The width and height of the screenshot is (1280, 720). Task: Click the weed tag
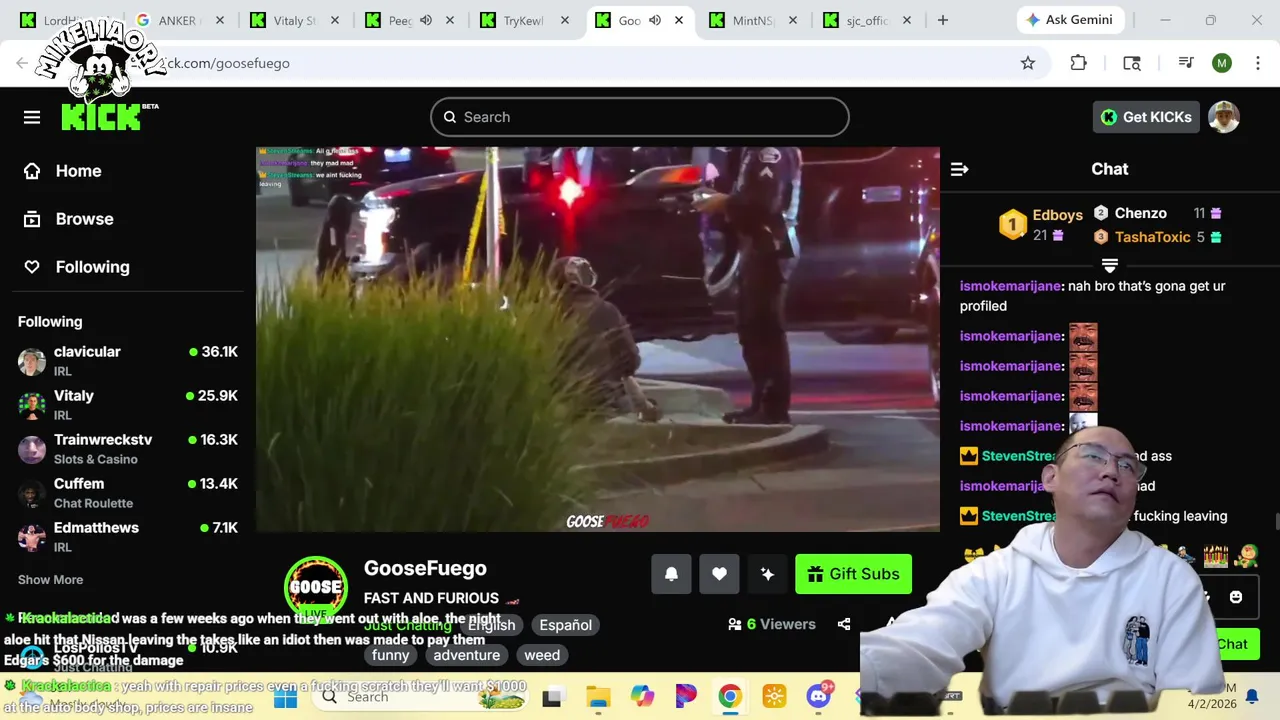coord(542,655)
